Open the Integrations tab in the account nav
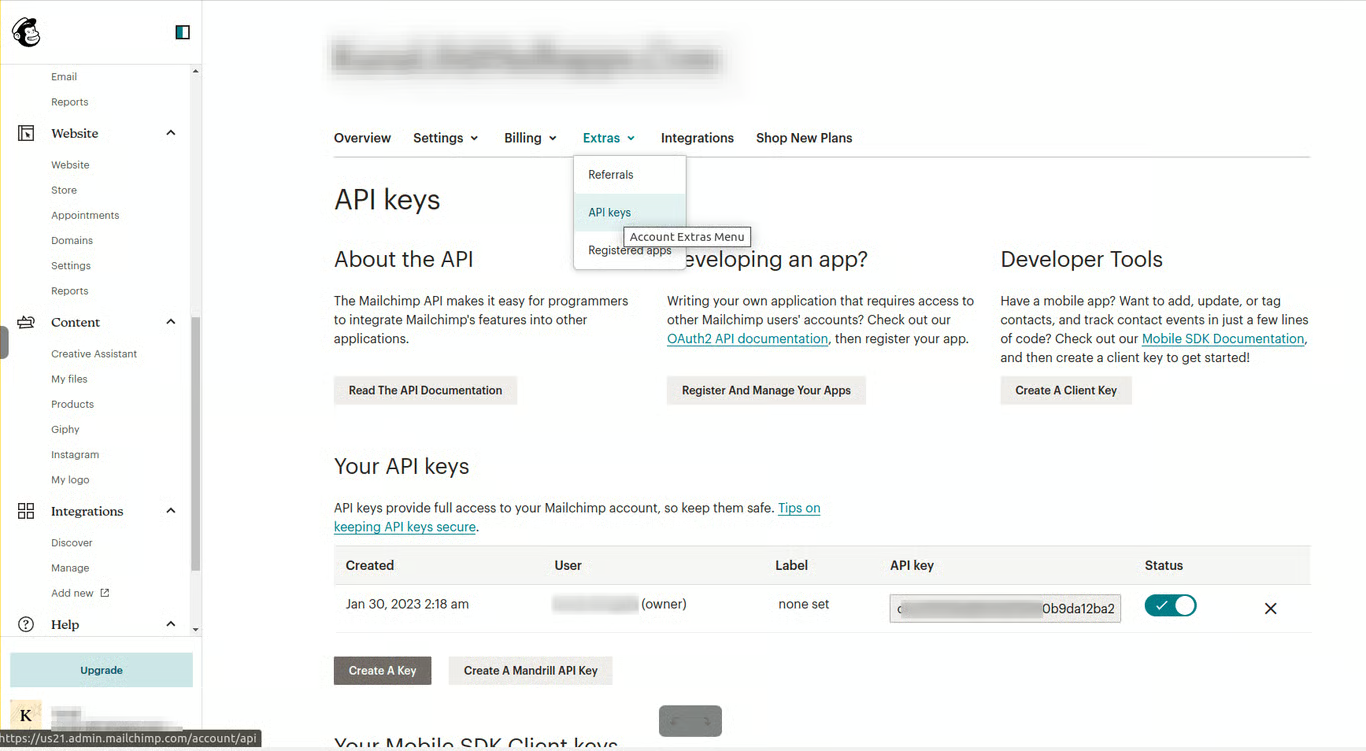The width and height of the screenshot is (1366, 751). 697,138
